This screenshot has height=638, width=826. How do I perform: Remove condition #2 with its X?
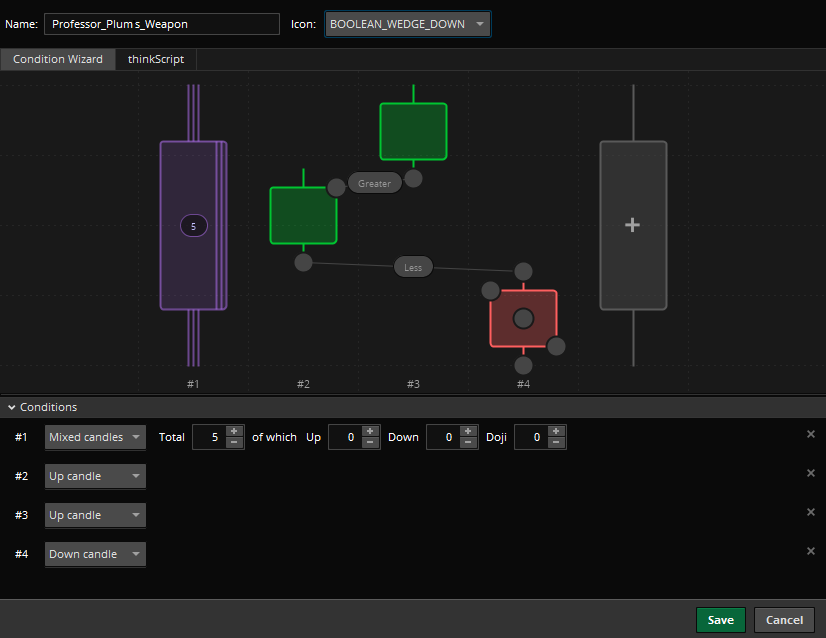[x=811, y=473]
